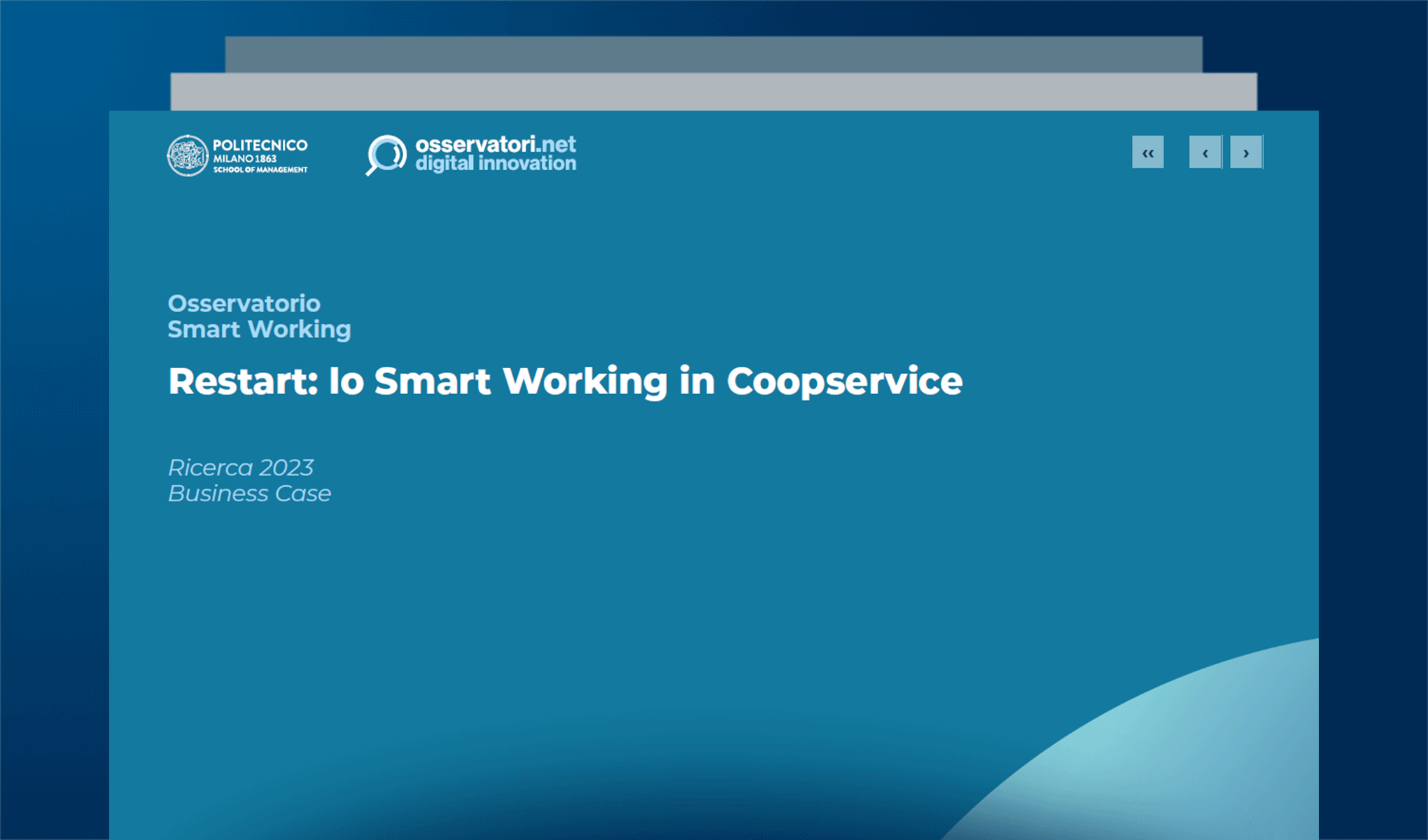Click the single left chevron icon
This screenshot has height=840, width=1428.
(1204, 152)
